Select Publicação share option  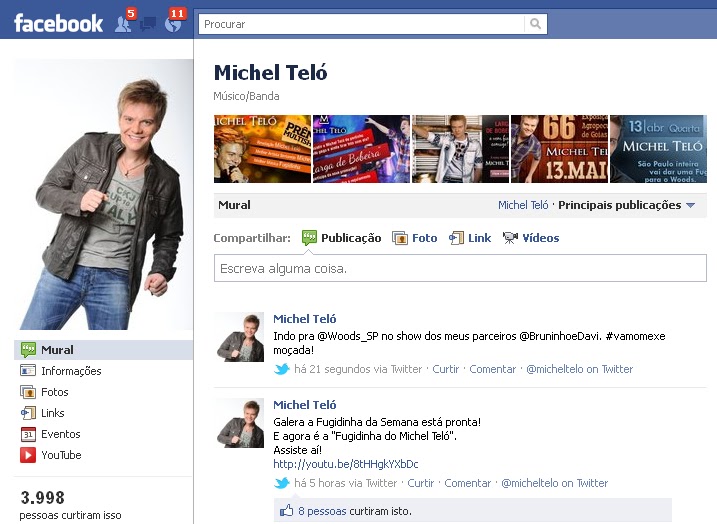click(x=351, y=238)
